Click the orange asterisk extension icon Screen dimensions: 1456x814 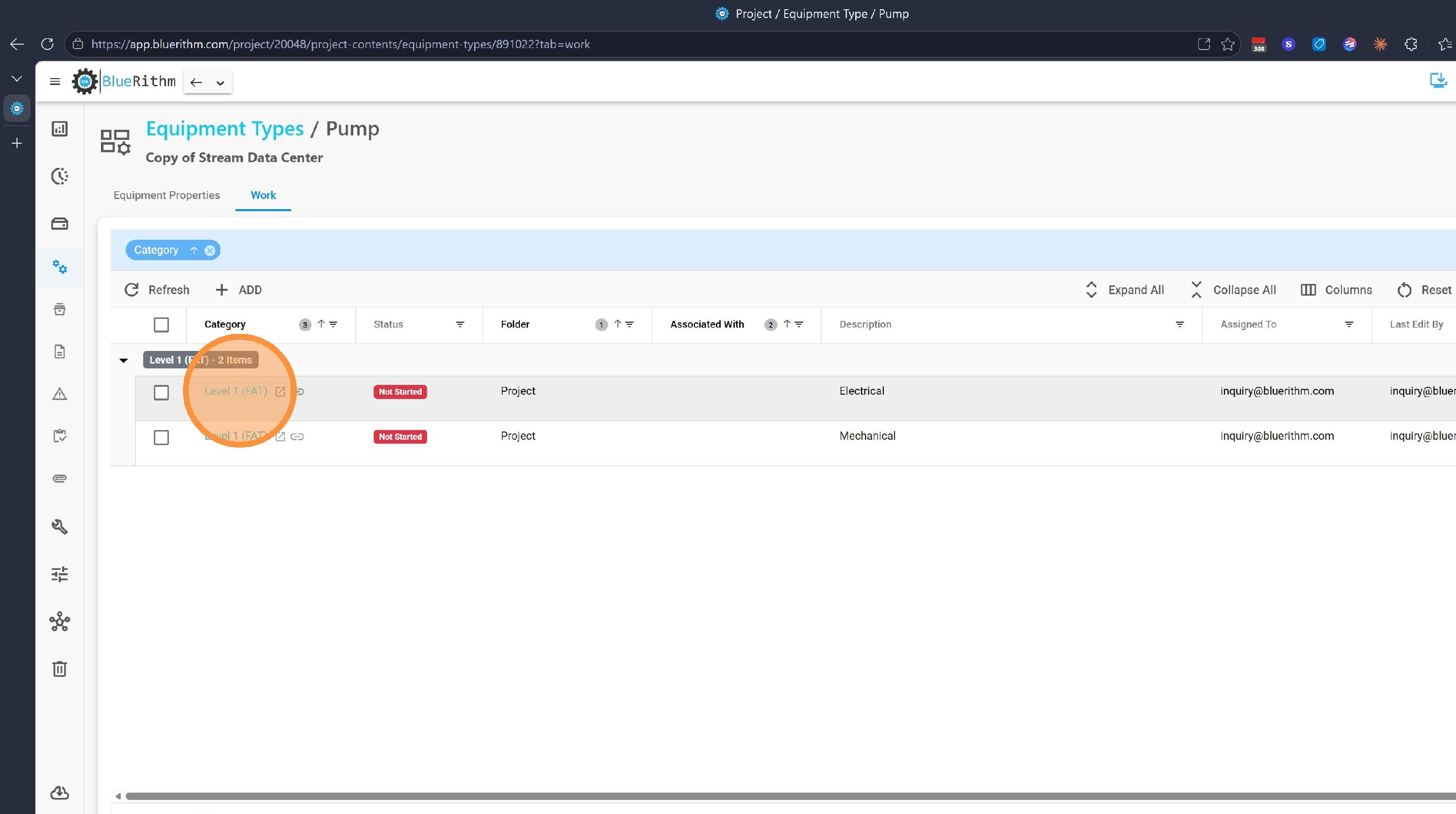pos(1380,44)
